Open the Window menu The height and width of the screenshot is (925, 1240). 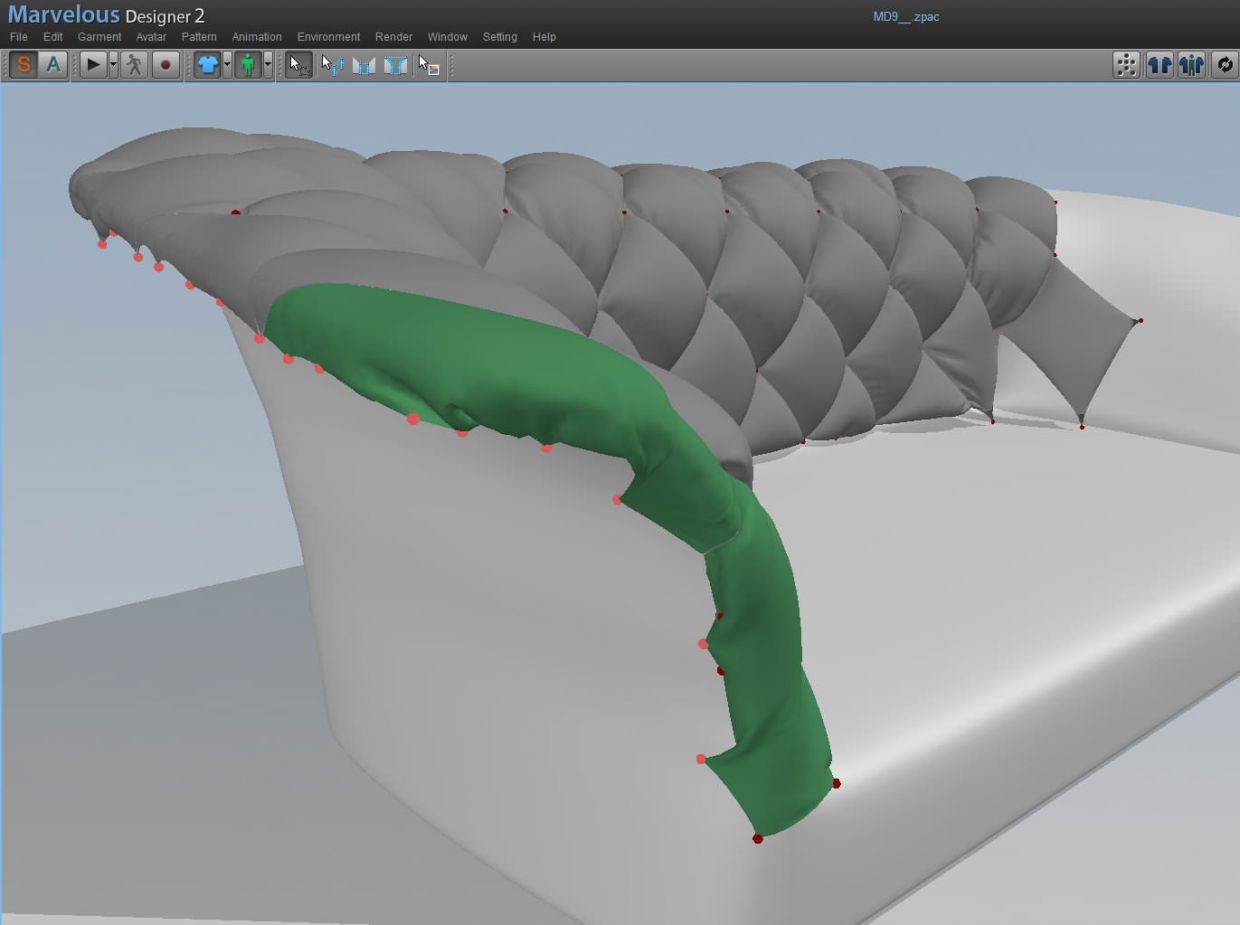coord(447,37)
